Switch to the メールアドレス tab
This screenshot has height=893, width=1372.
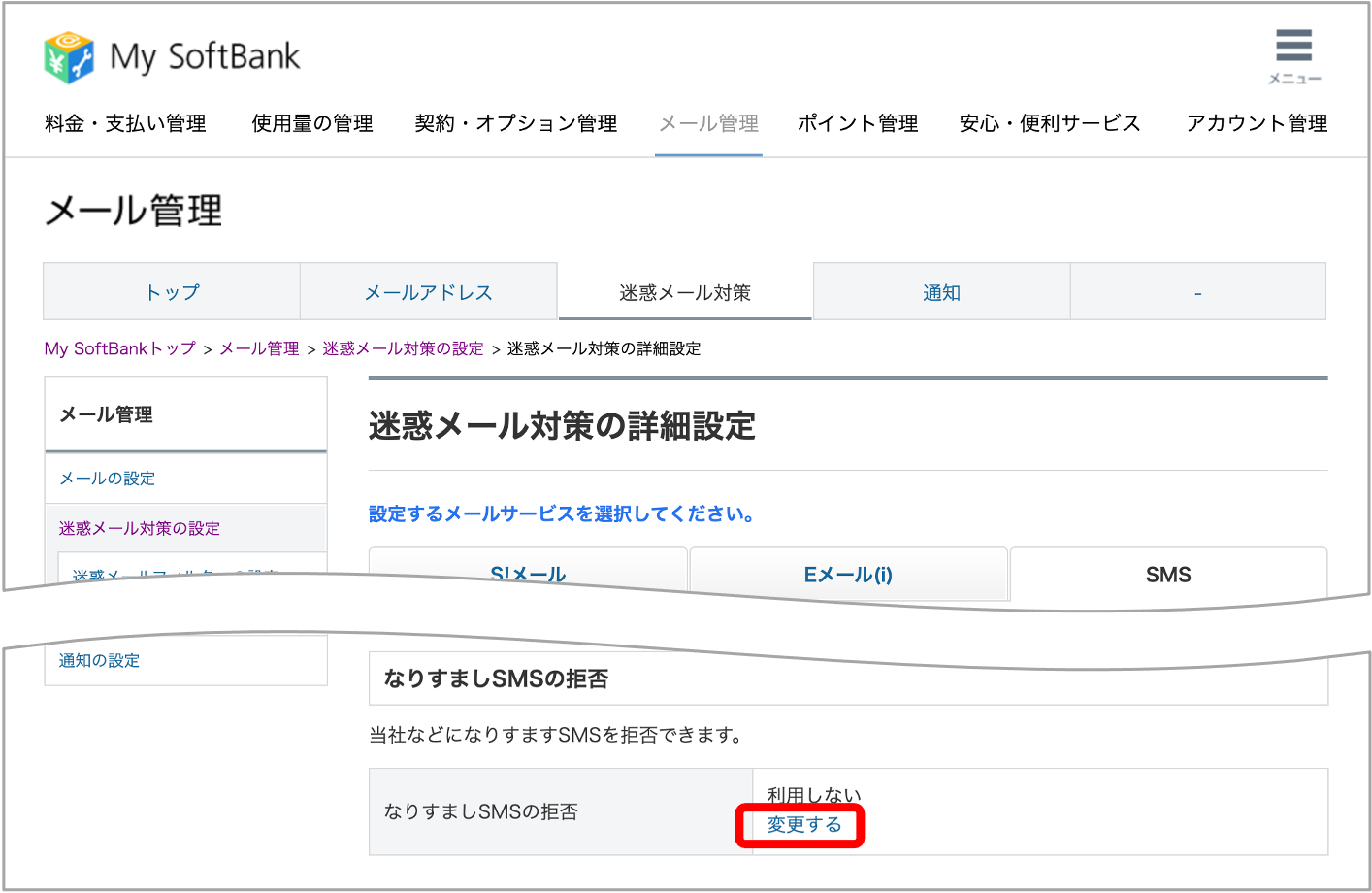[x=429, y=291]
